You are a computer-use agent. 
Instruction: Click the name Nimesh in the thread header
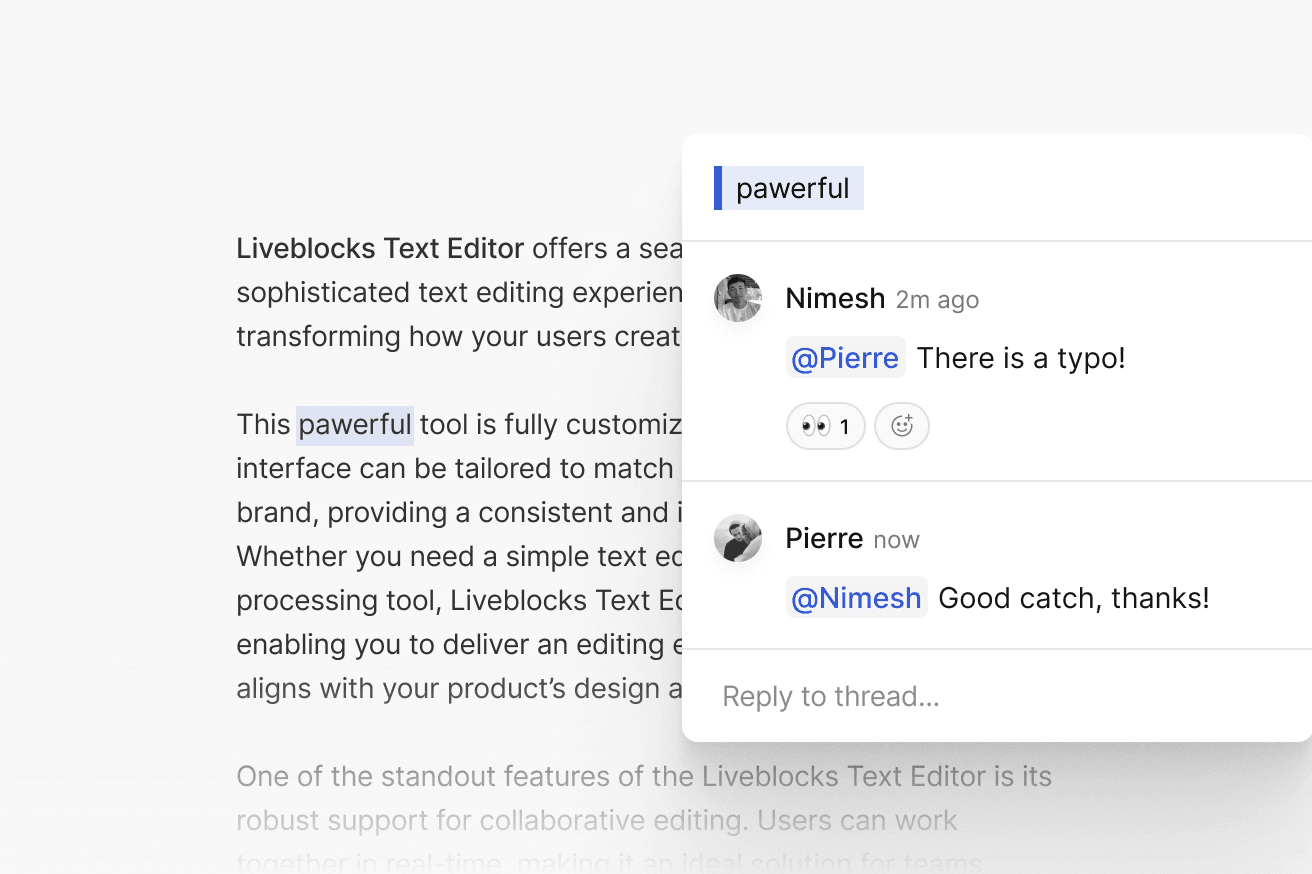point(834,297)
